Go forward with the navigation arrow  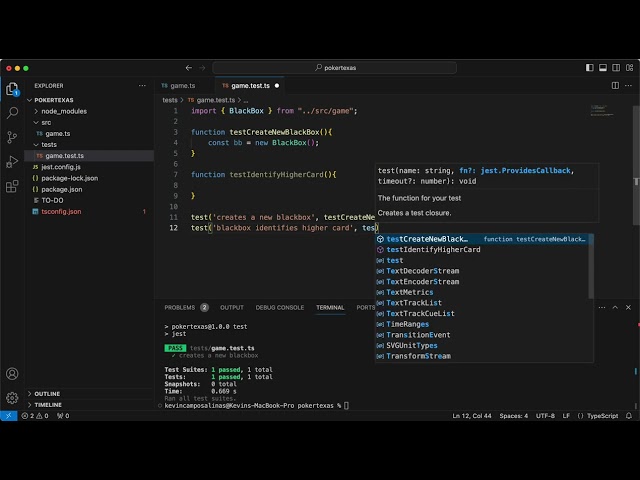coord(202,68)
